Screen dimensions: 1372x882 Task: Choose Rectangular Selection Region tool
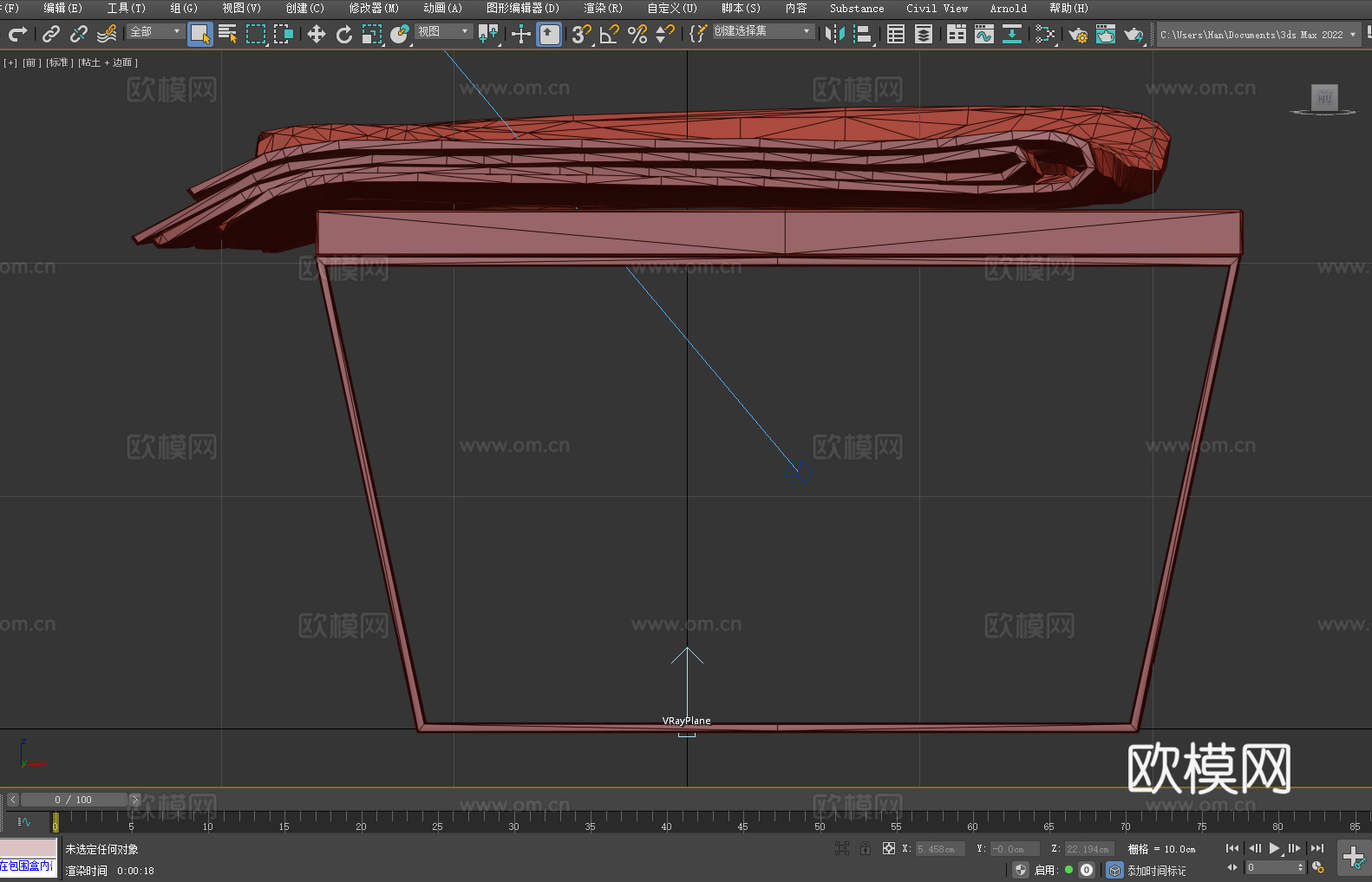tap(256, 34)
